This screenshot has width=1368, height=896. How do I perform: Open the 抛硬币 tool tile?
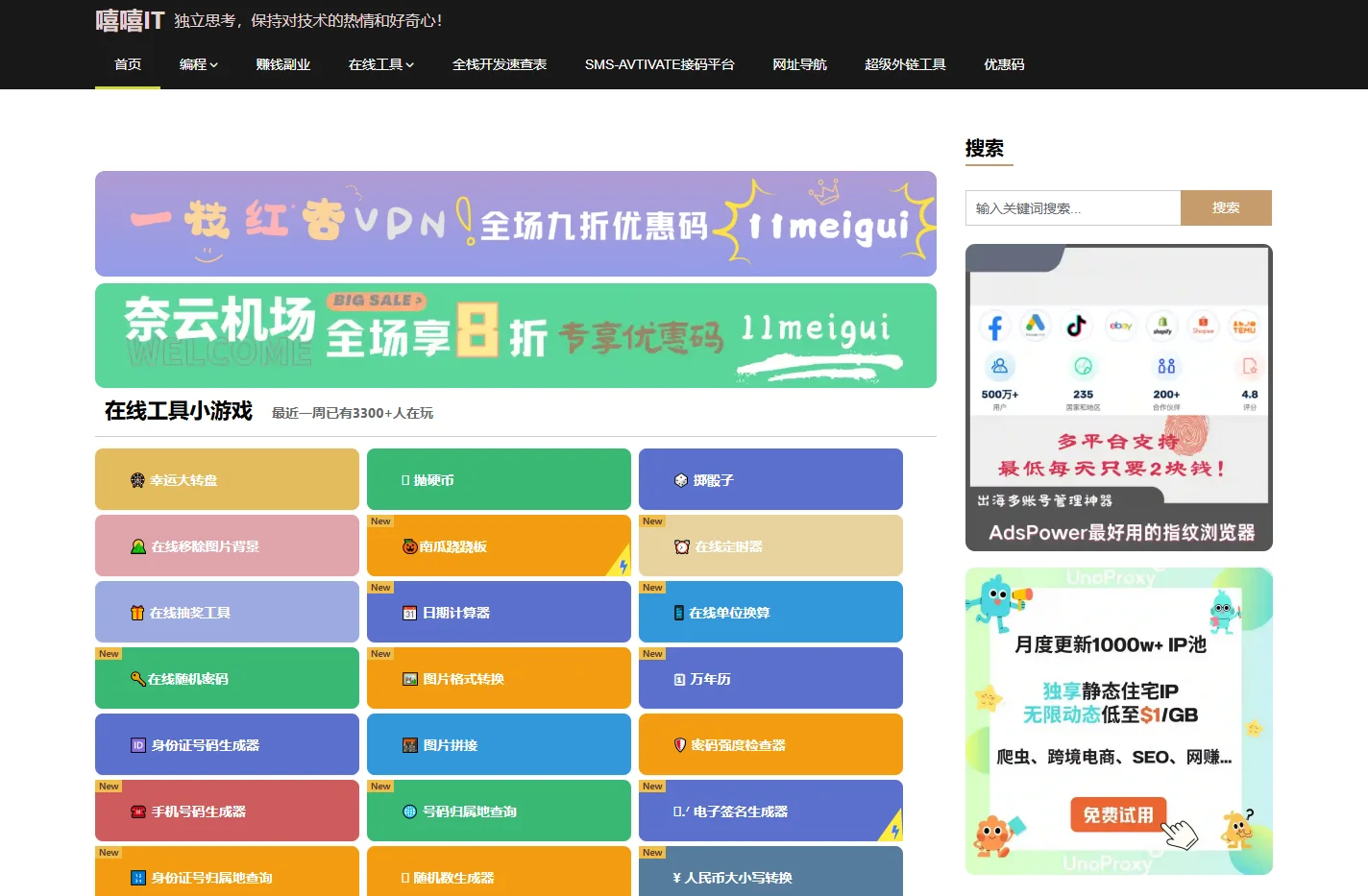[499, 479]
